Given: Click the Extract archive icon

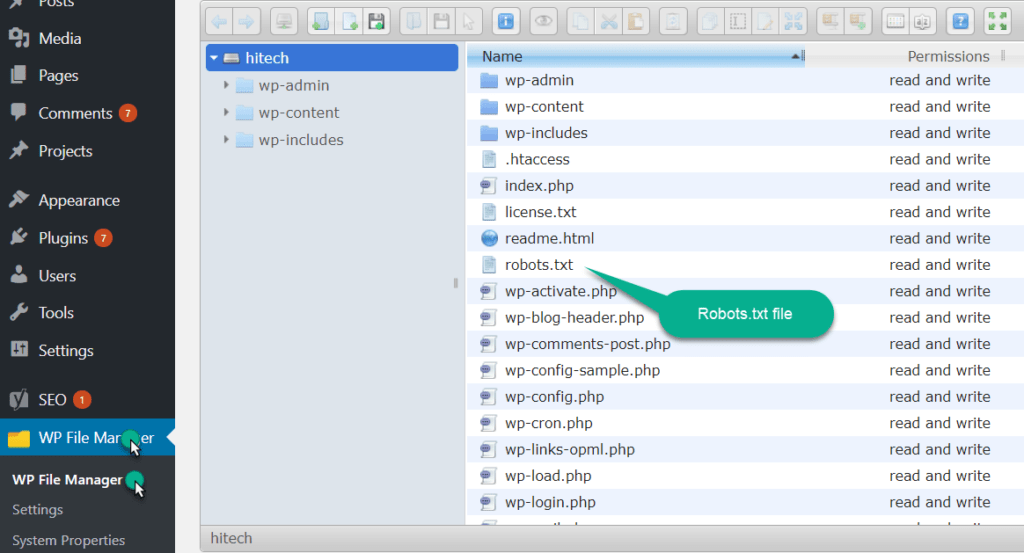Looking at the screenshot, I should click(x=830, y=22).
